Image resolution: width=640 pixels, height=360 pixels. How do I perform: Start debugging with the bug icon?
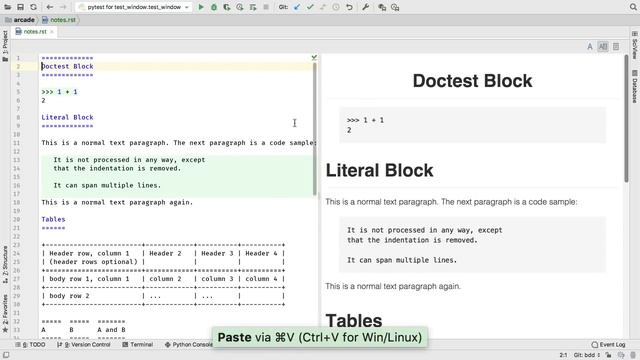pos(214,7)
